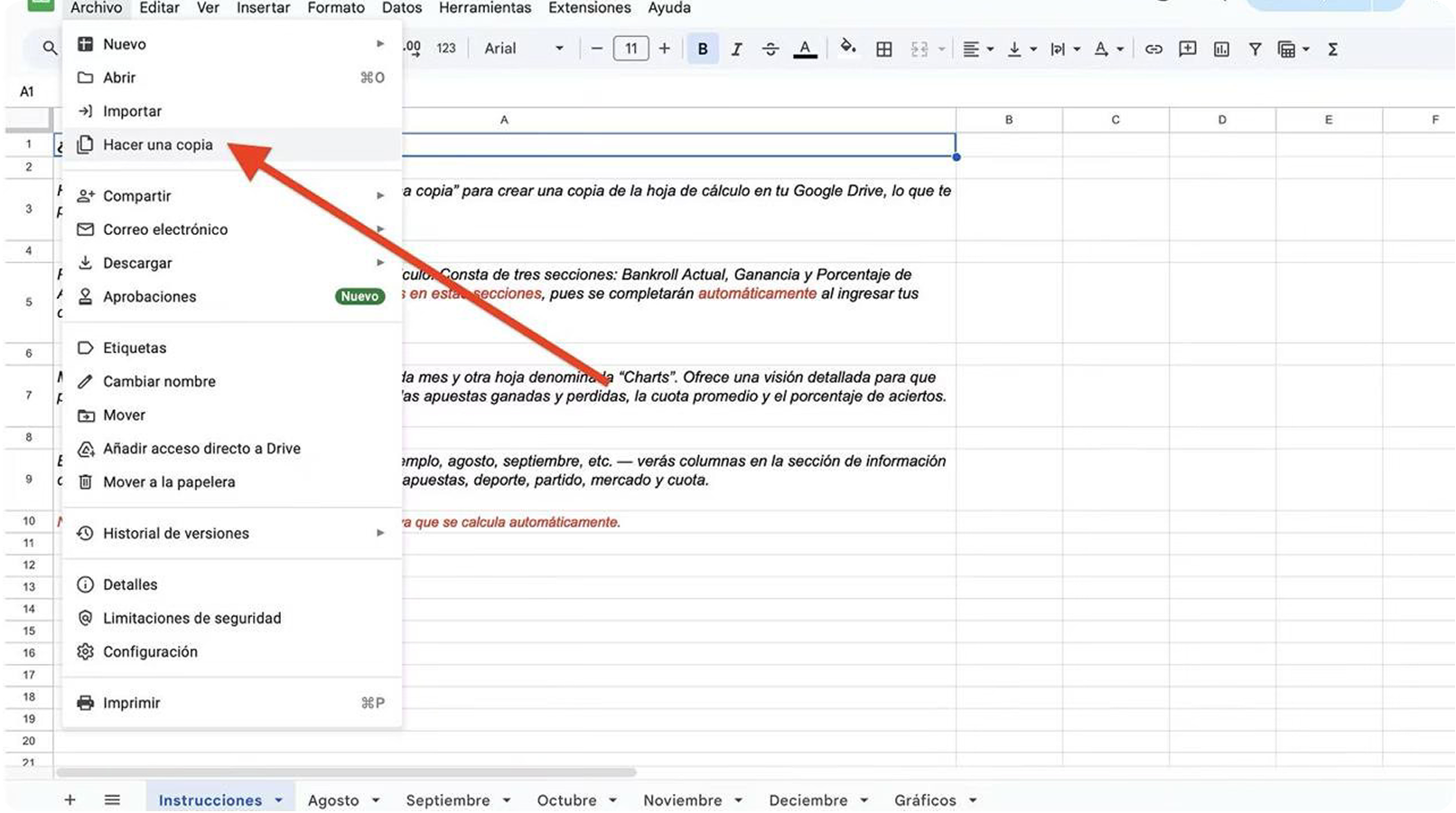
Task: Choose 'Hacer una copia' from menu
Action: click(158, 145)
